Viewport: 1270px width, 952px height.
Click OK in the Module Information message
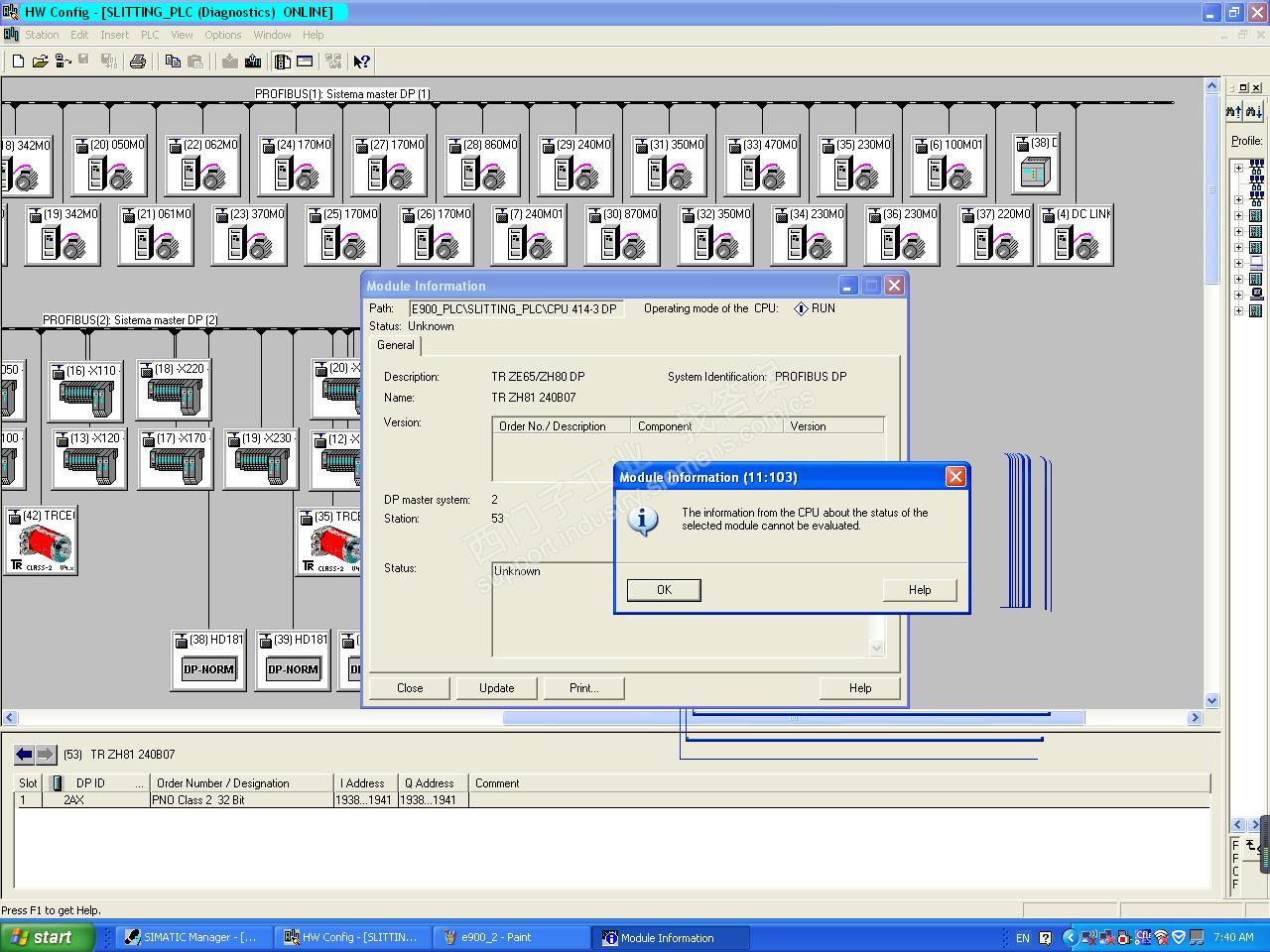664,590
